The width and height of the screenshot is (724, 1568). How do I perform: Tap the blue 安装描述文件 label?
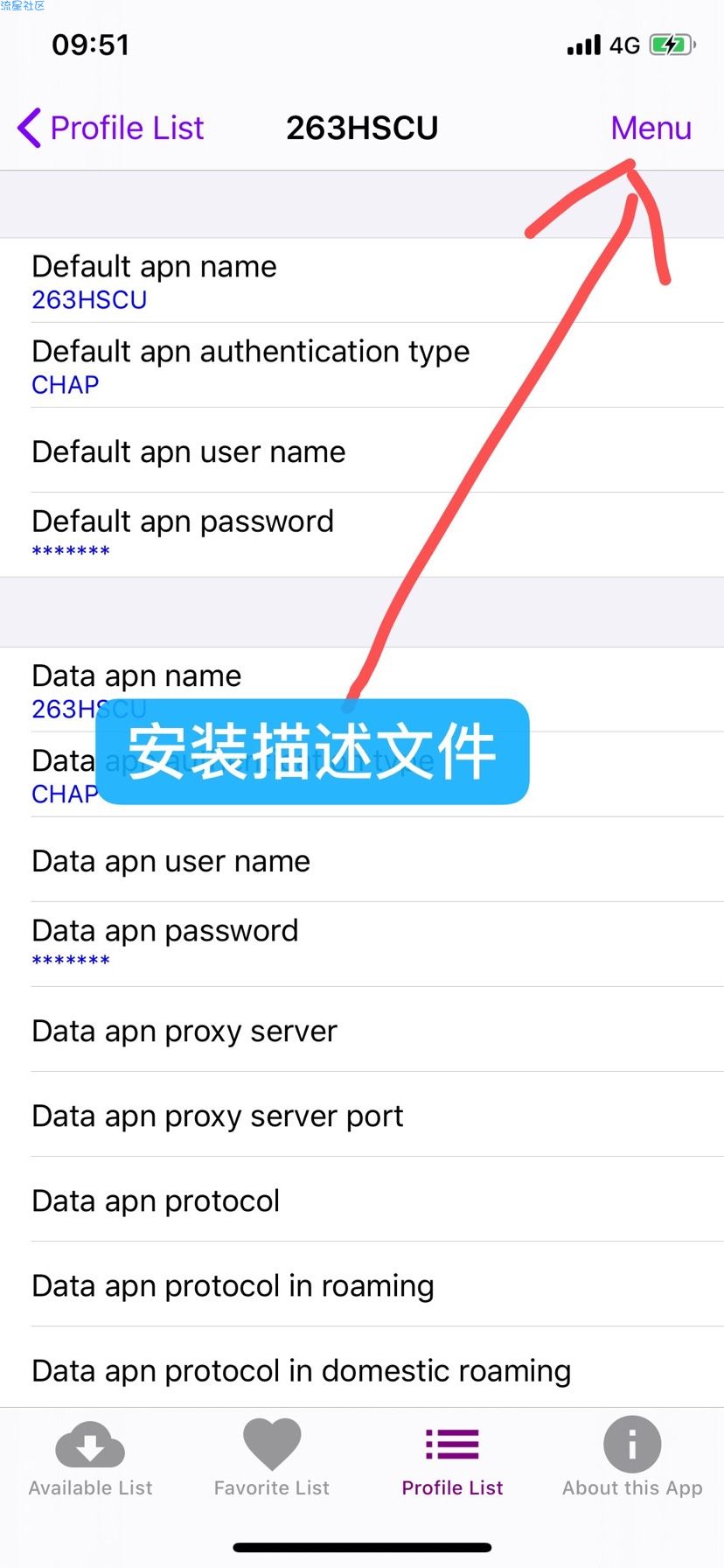[x=312, y=752]
